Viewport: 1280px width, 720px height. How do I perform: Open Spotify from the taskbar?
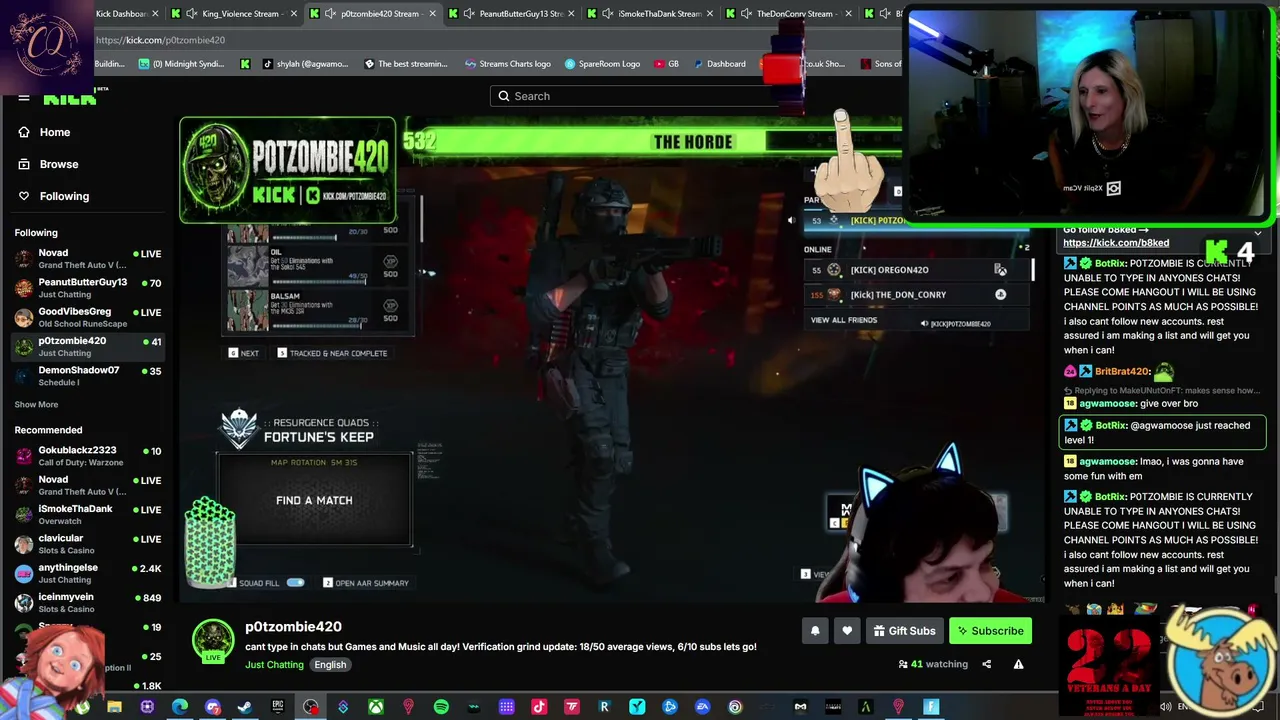[x=441, y=707]
